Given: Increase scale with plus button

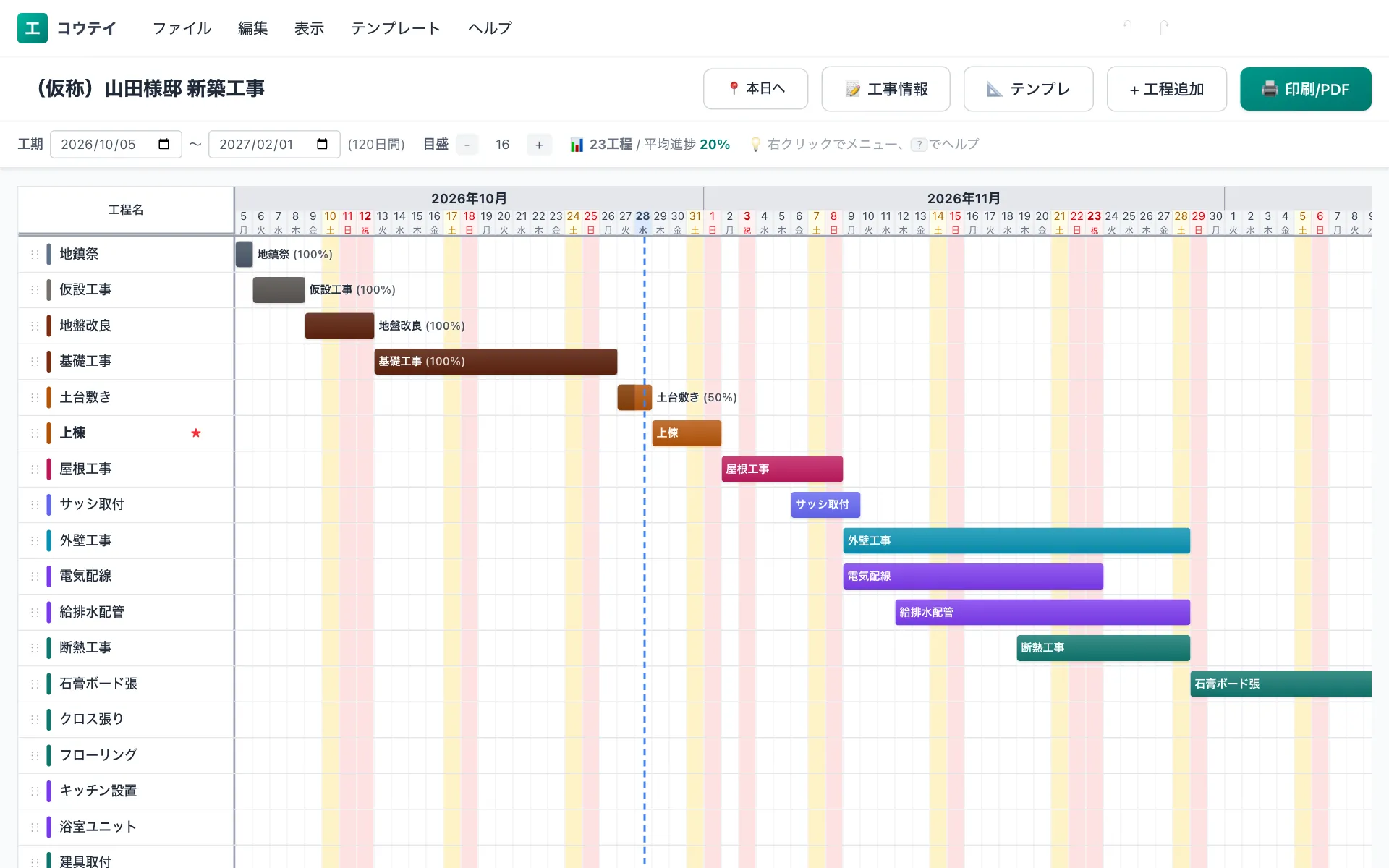Looking at the screenshot, I should (539, 145).
